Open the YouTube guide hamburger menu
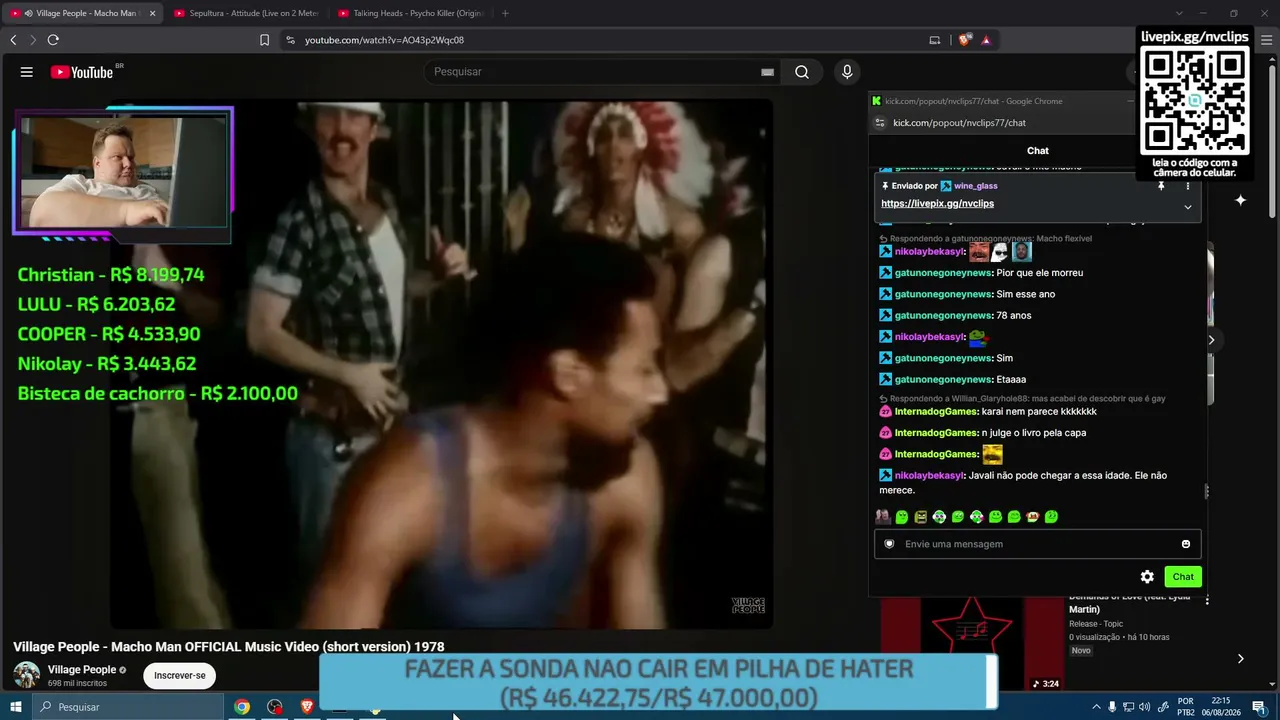 (x=27, y=72)
